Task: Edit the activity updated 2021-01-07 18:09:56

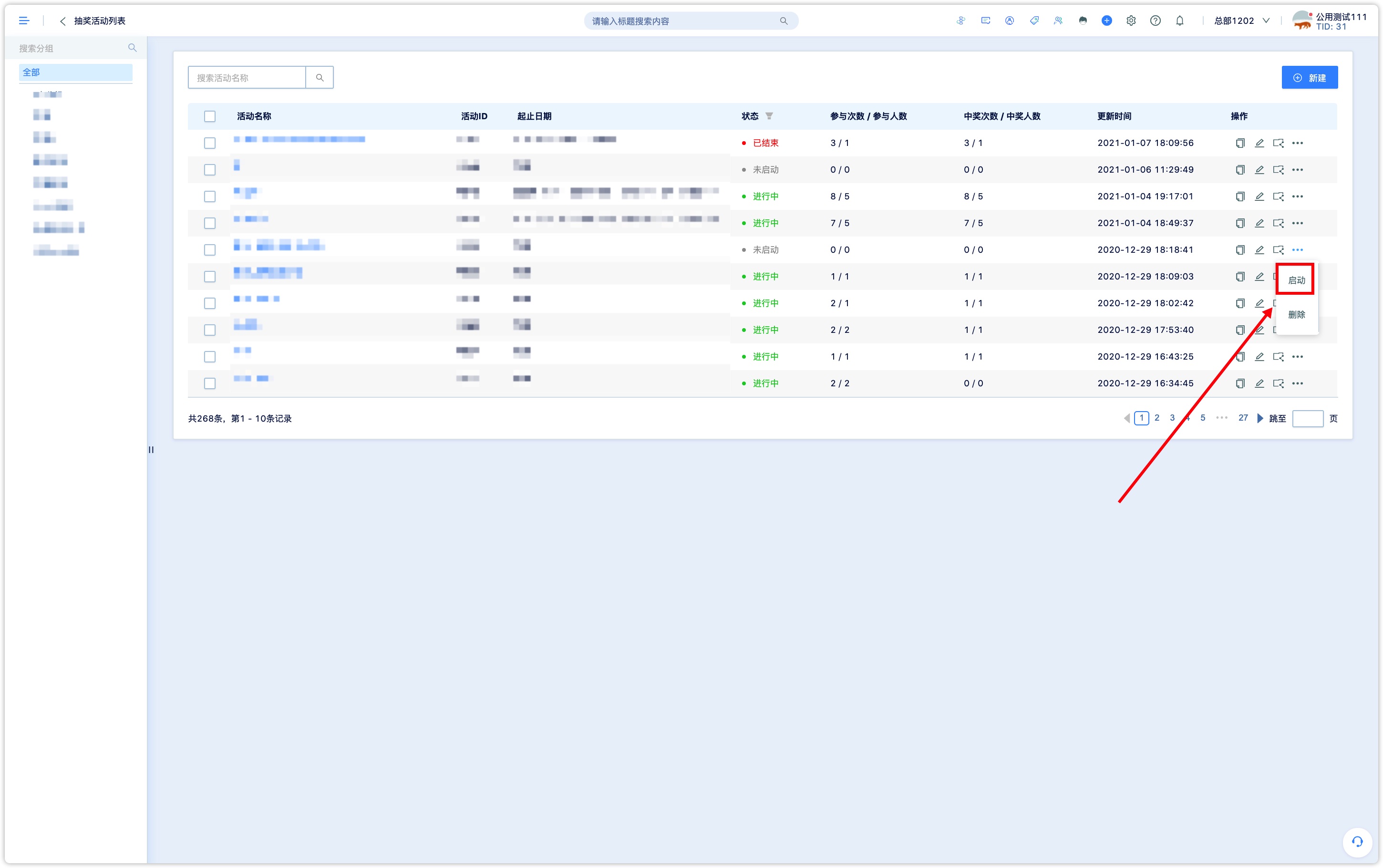Action: 1259,143
